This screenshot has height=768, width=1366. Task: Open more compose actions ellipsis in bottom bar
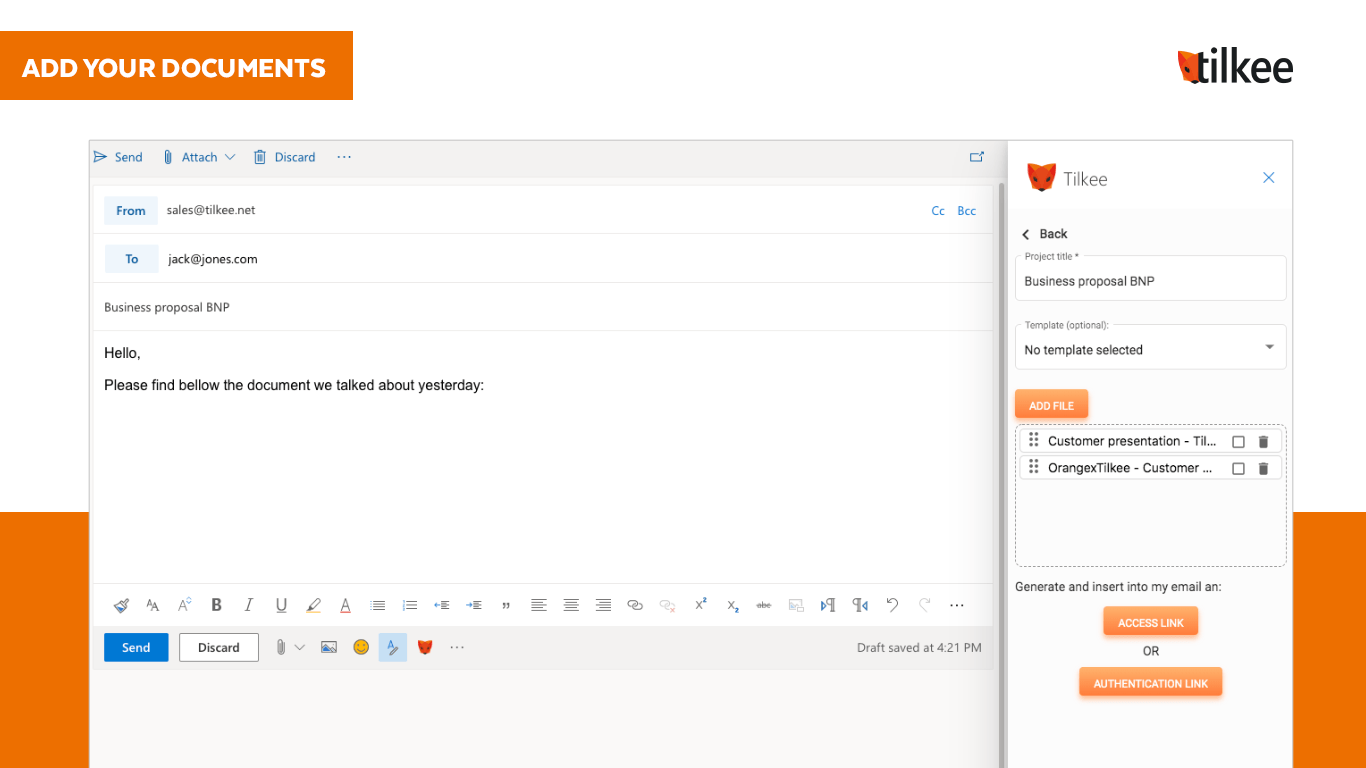coord(457,647)
